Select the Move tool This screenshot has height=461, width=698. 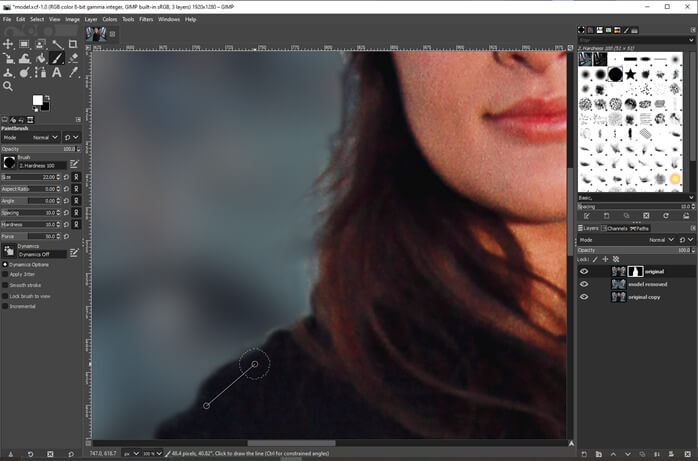pyautogui.click(x=8, y=44)
